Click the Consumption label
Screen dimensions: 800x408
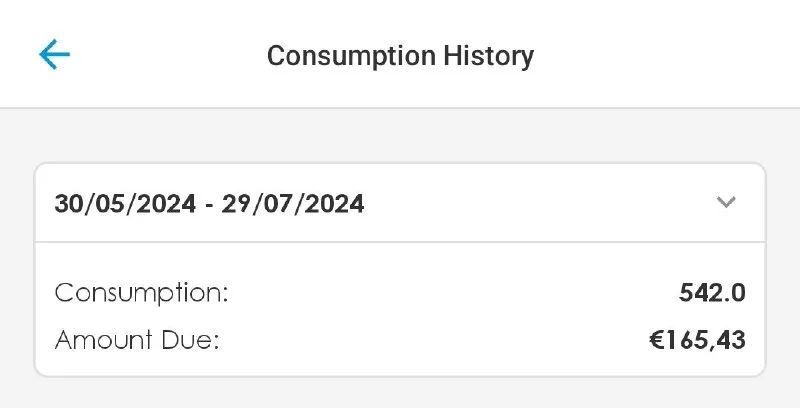point(142,294)
